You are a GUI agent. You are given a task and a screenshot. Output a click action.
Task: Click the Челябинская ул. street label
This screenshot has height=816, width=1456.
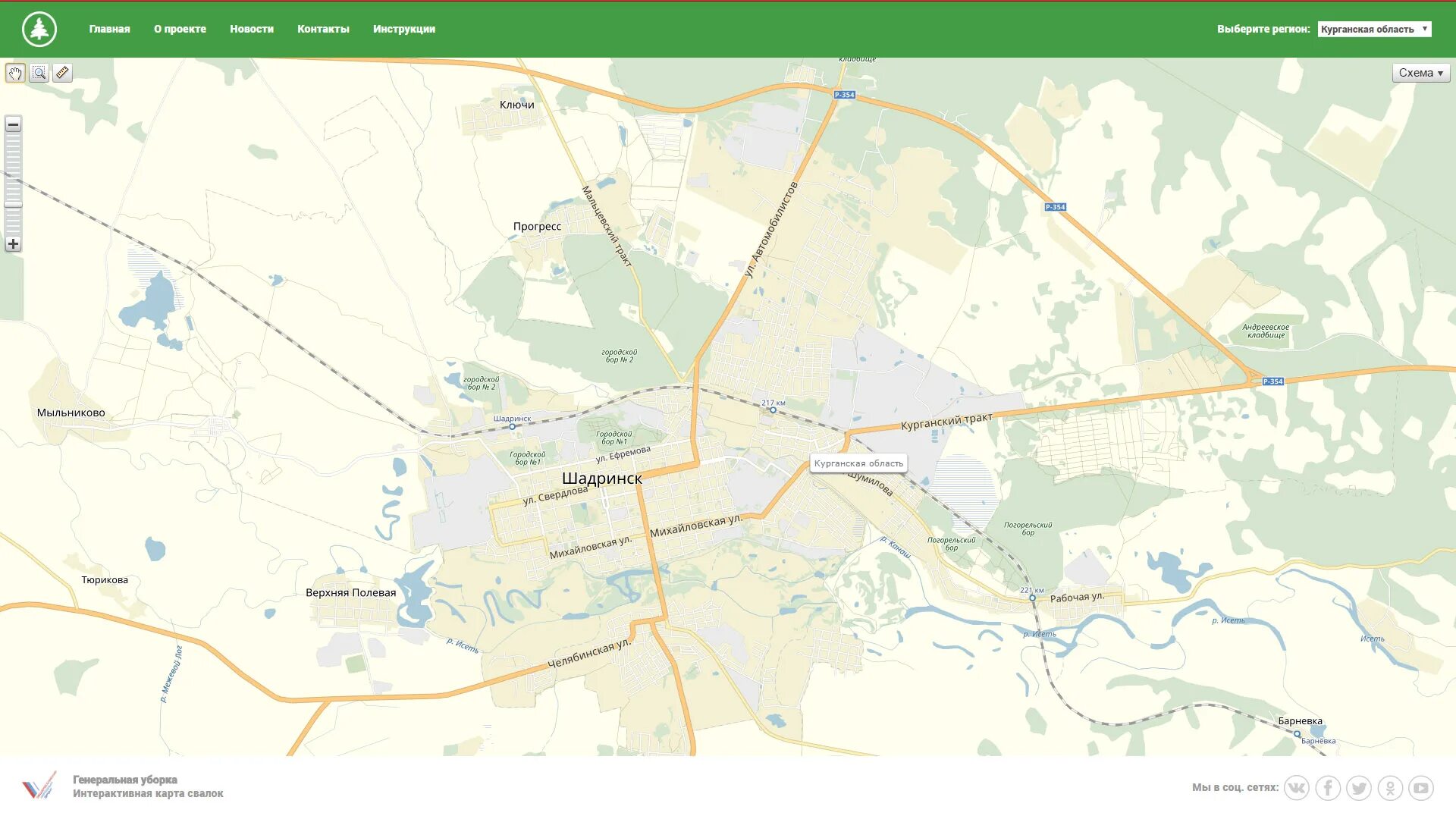[x=589, y=653]
